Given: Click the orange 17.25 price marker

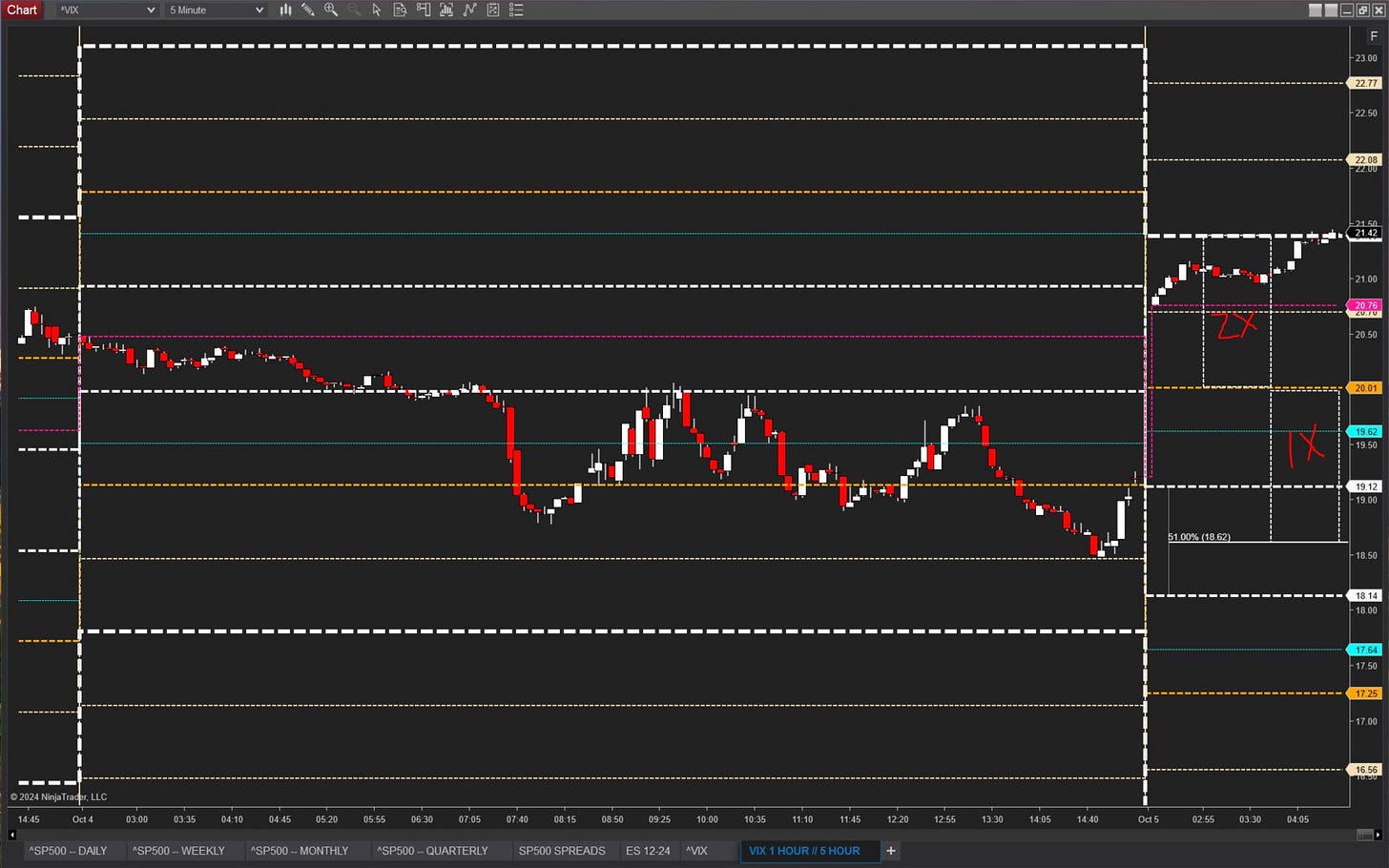Looking at the screenshot, I should coord(1366,693).
